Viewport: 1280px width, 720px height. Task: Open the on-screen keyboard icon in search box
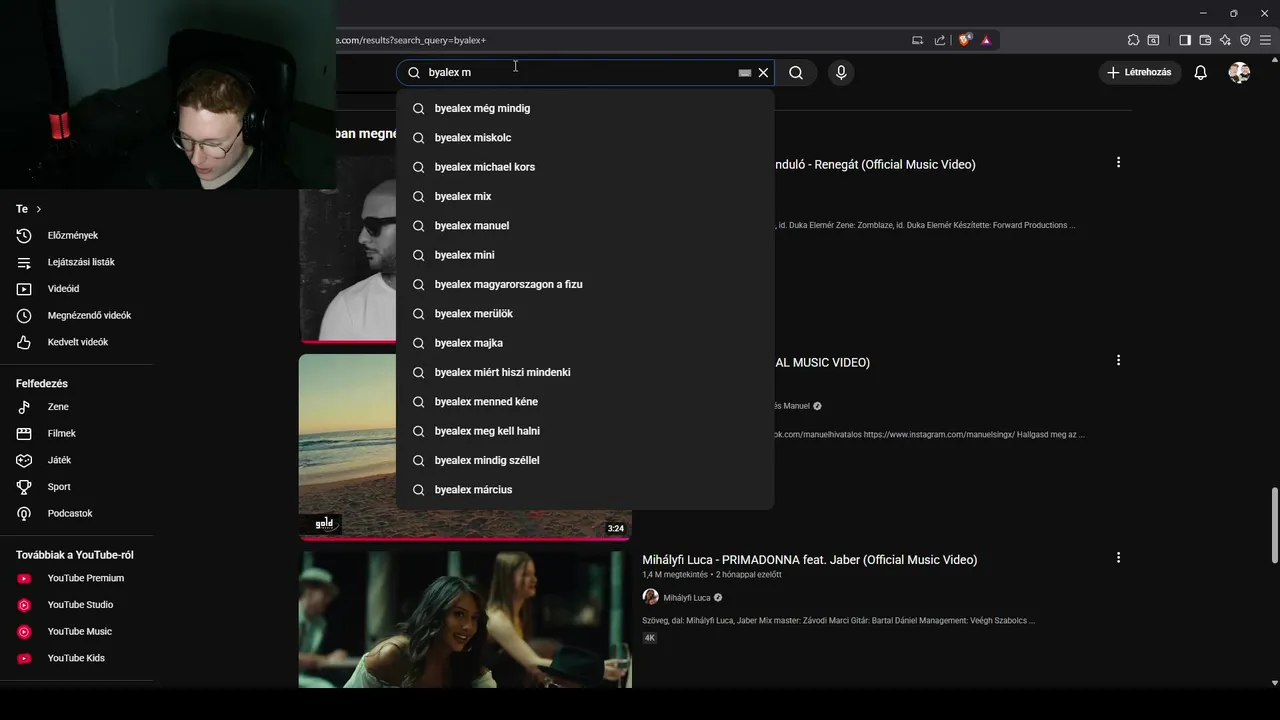point(745,73)
